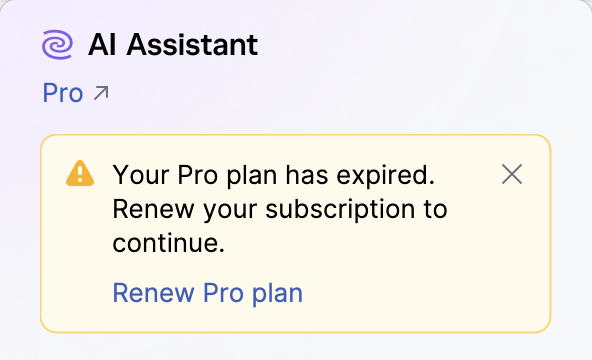This screenshot has width=592, height=360.
Task: Select the AI Assistant heading text
Action: [x=173, y=45]
